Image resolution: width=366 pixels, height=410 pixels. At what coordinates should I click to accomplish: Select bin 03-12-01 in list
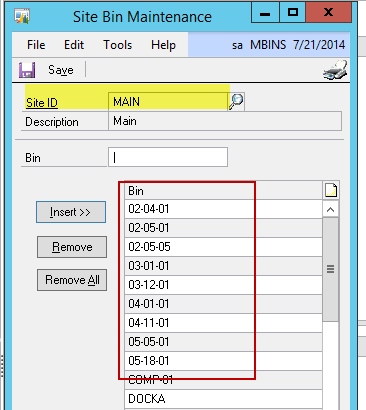(224, 285)
